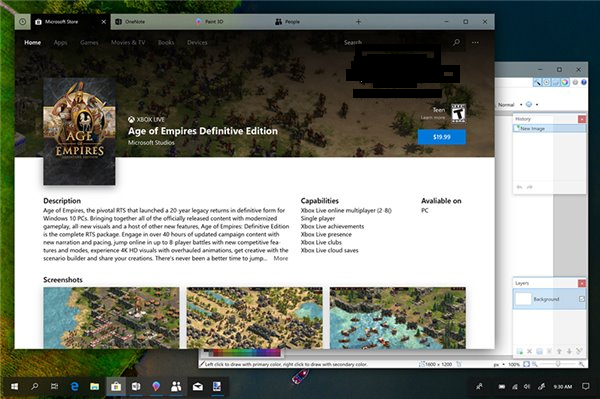Move layer down arrow in Layers panel

(x=569, y=351)
